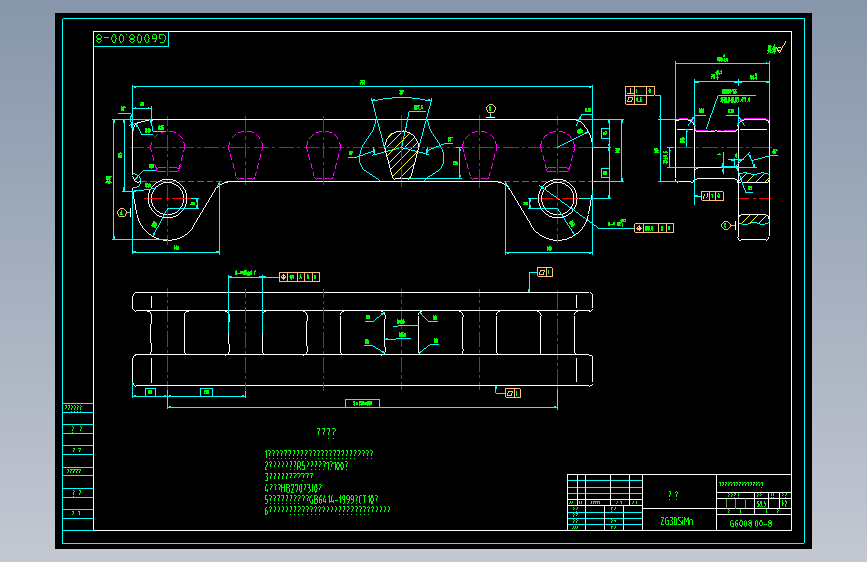Select the second magenta dashed pocket from left
Viewport: 867px width, 562px height.
tap(246, 155)
